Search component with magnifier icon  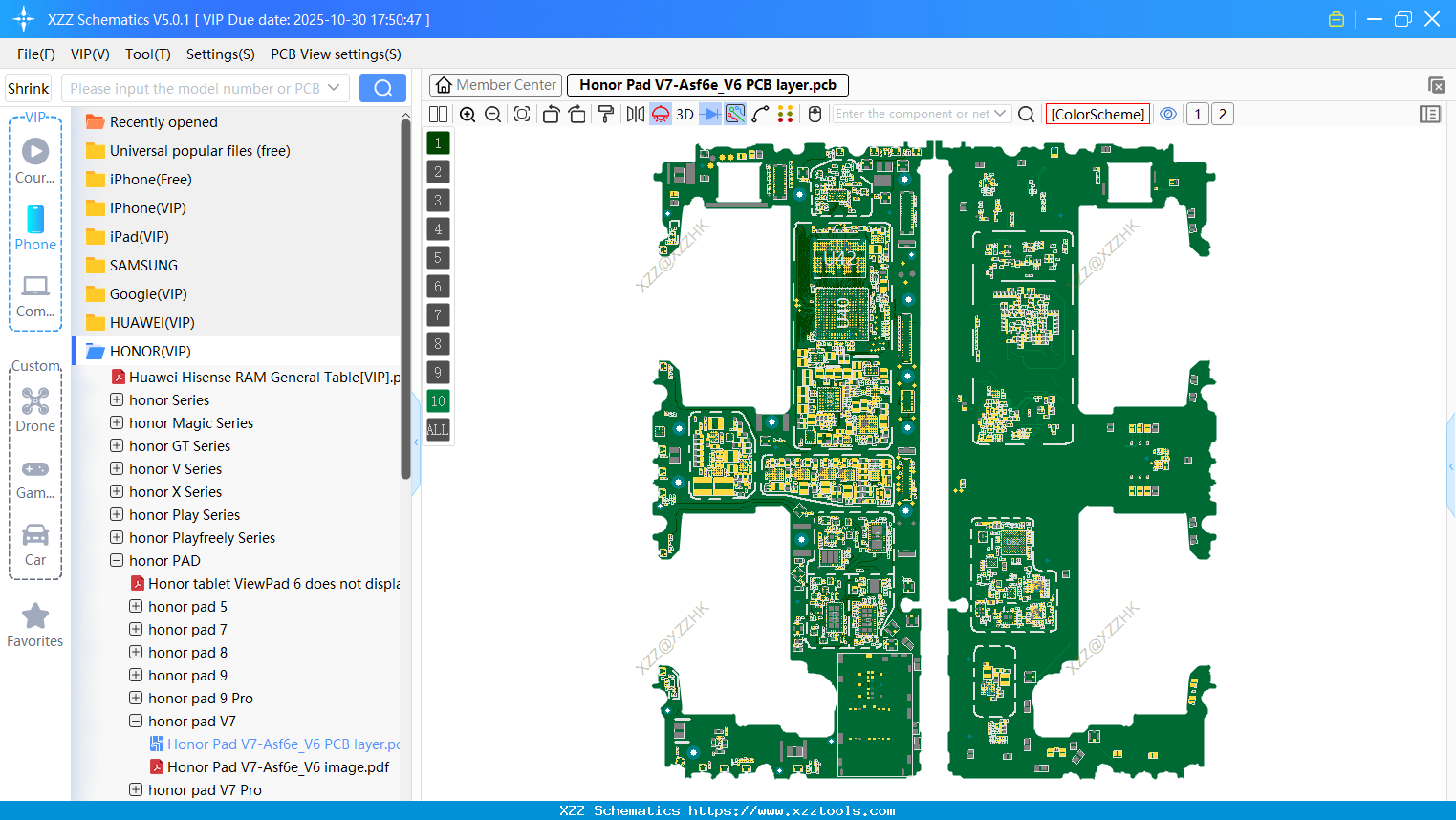pos(1027,114)
